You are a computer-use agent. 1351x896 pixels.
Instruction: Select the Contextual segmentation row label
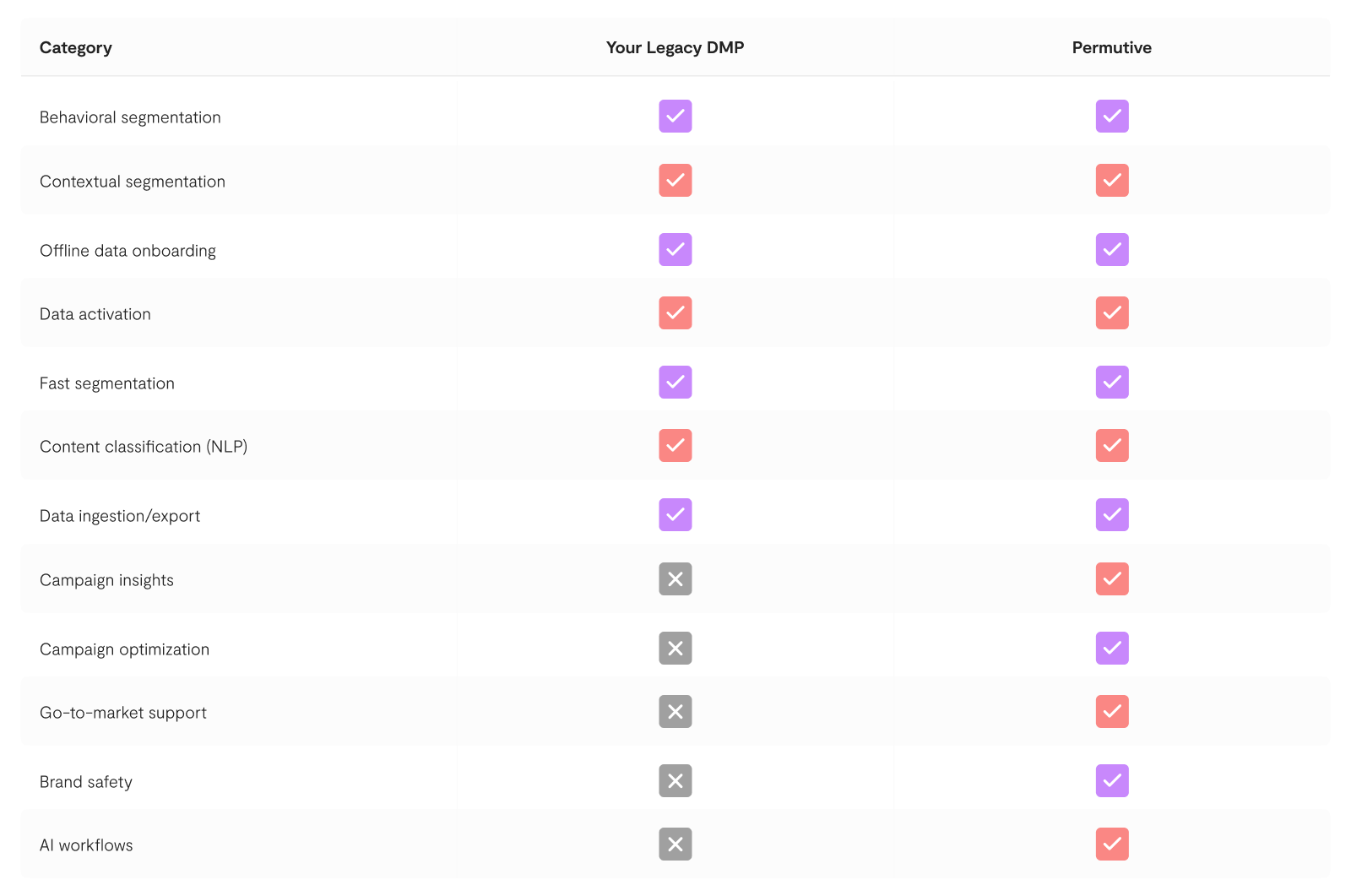click(133, 182)
